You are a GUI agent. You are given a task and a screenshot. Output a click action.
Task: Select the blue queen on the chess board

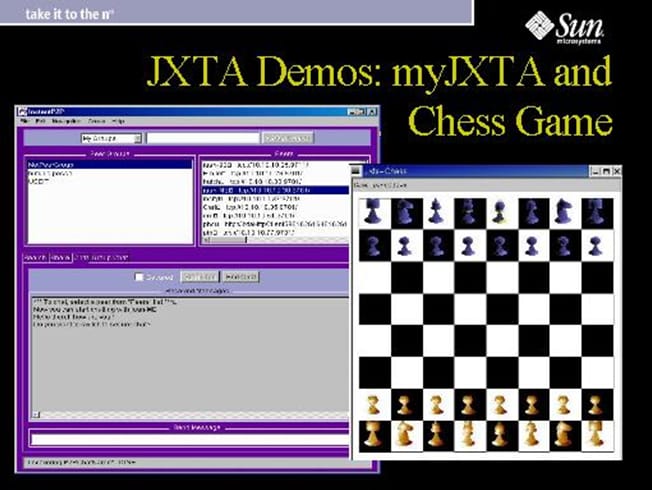[468, 212]
